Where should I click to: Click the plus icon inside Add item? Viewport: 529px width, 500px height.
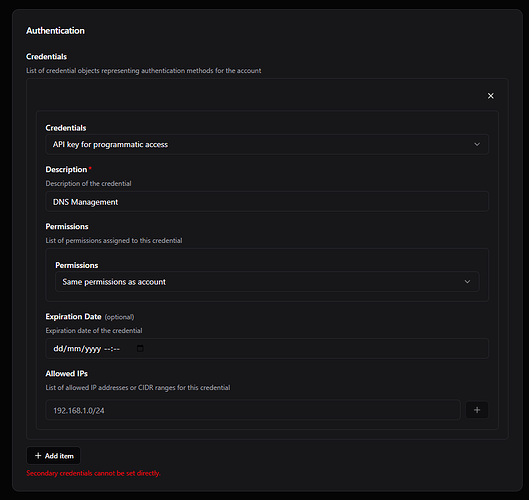coord(38,455)
